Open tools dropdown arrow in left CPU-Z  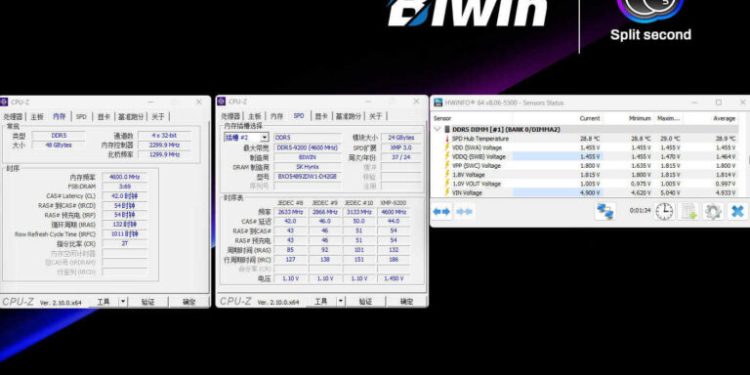click(x=123, y=301)
